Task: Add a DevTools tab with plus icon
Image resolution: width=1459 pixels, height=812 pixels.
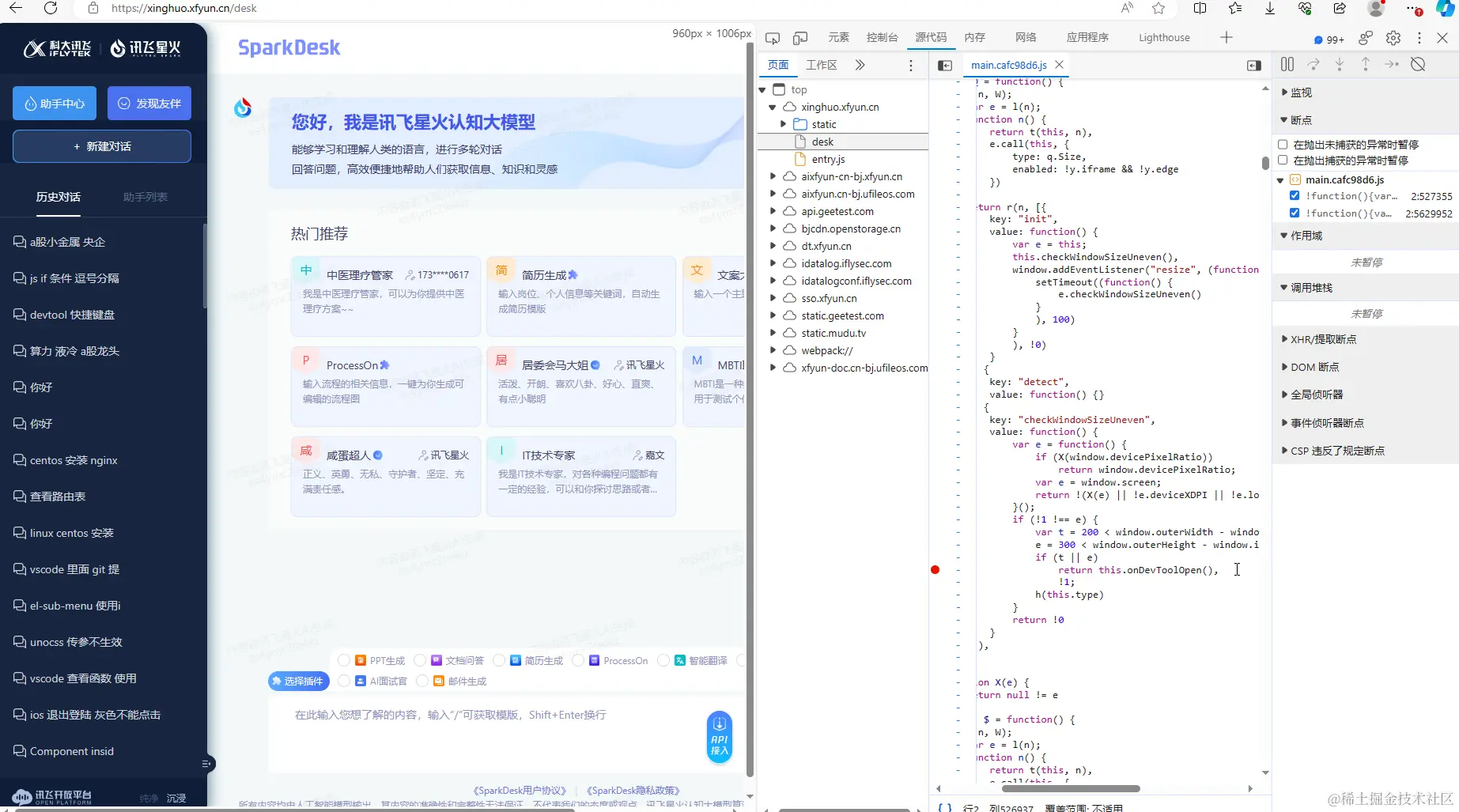Action: [1227, 37]
